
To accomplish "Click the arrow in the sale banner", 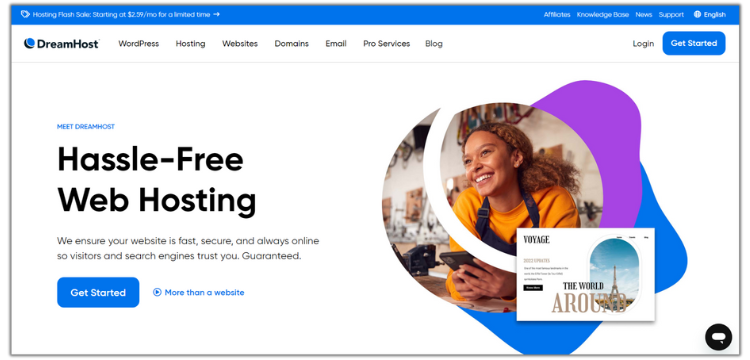I will pos(216,14).
